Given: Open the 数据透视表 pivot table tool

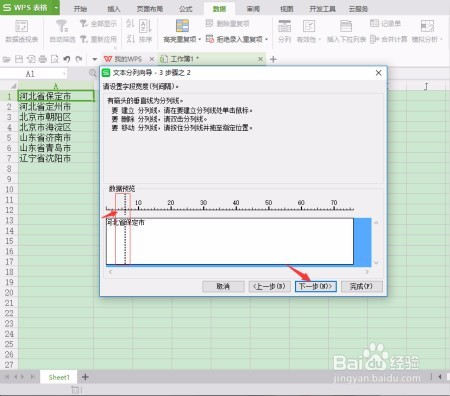Looking at the screenshot, I should (22, 31).
